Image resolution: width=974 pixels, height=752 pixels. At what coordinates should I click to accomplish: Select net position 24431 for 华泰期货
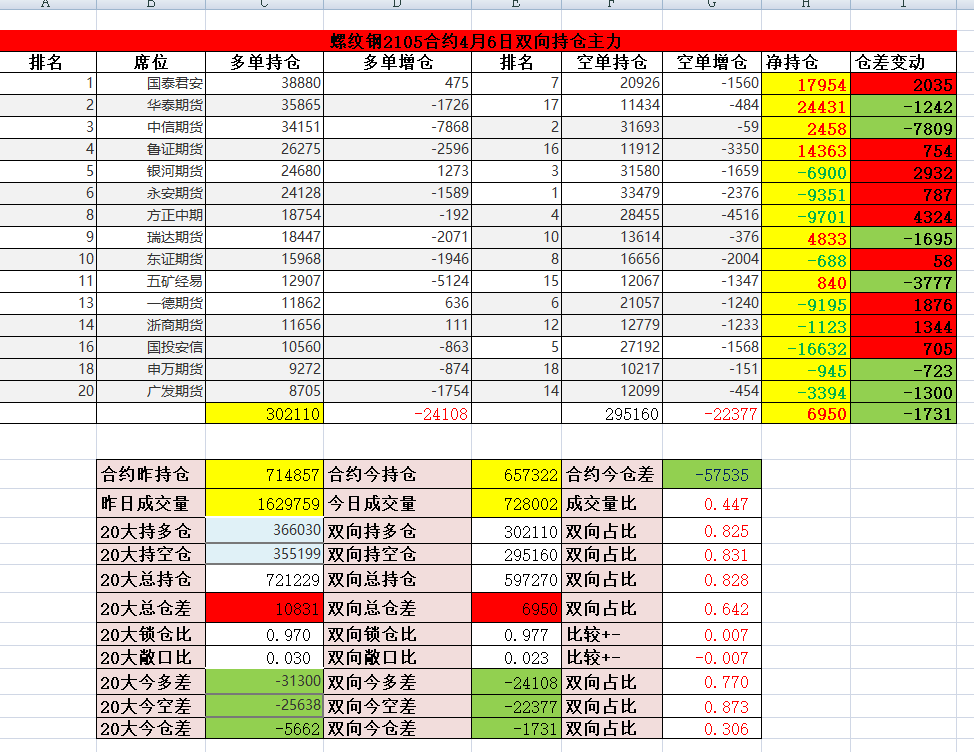805,106
